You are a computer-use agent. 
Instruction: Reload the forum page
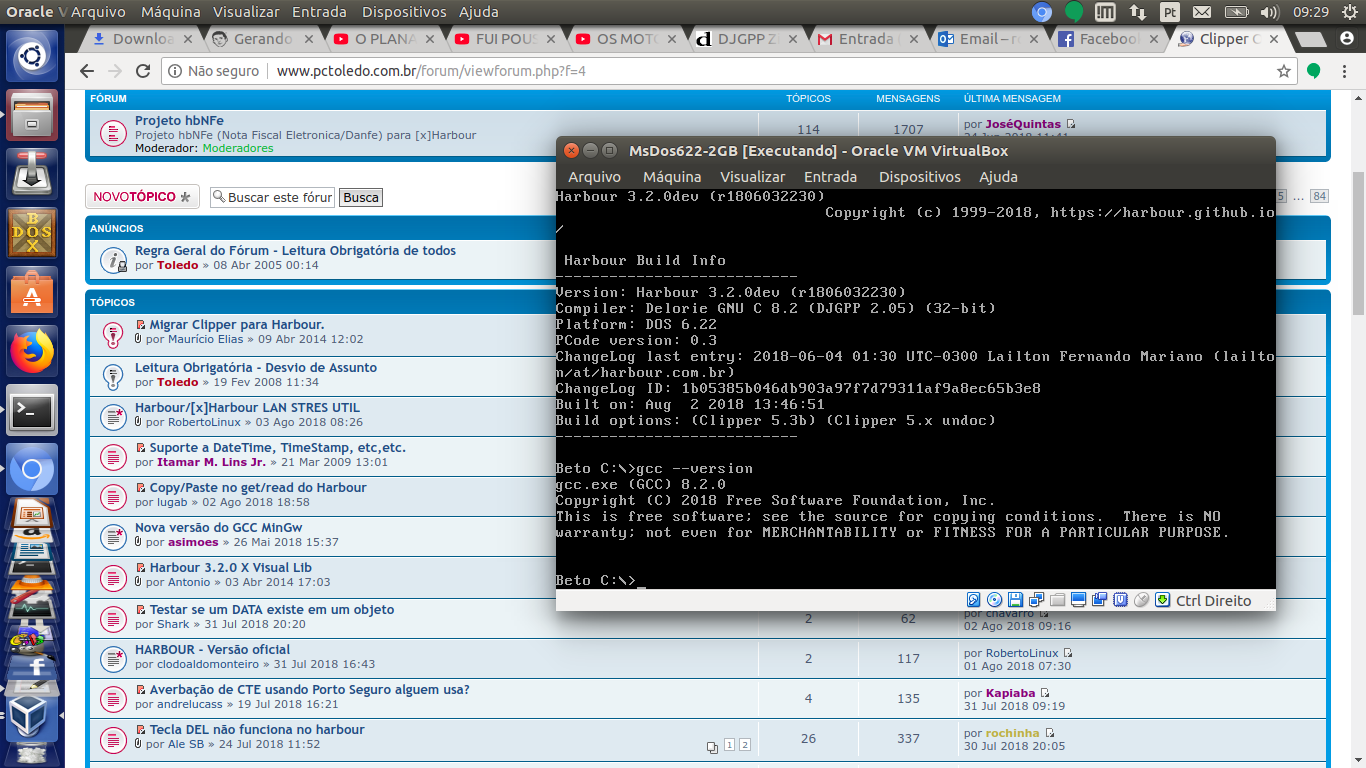point(143,72)
